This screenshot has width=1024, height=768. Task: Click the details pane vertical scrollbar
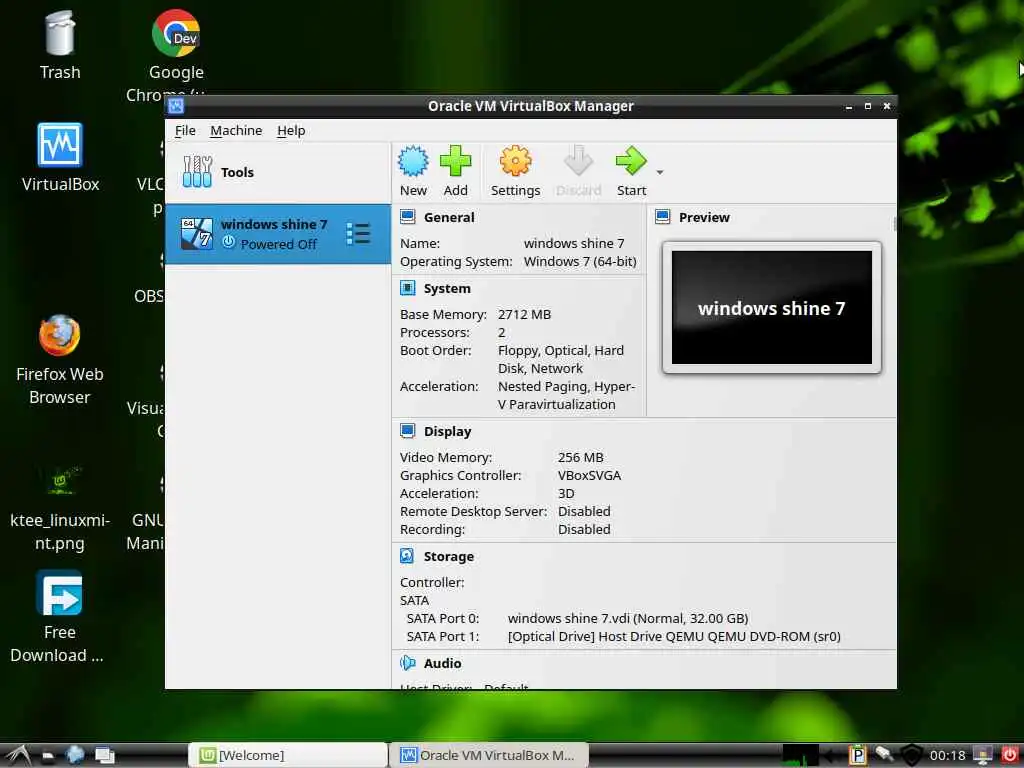(x=894, y=224)
